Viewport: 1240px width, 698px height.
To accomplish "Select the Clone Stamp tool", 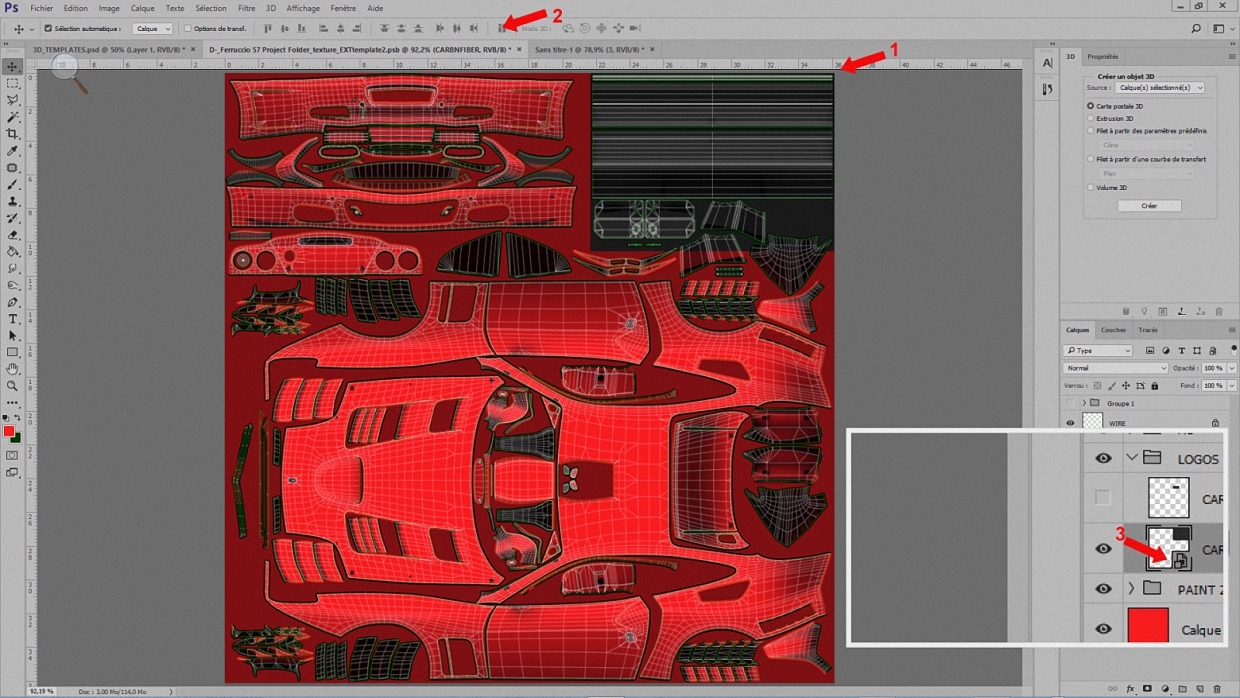I will pos(12,201).
